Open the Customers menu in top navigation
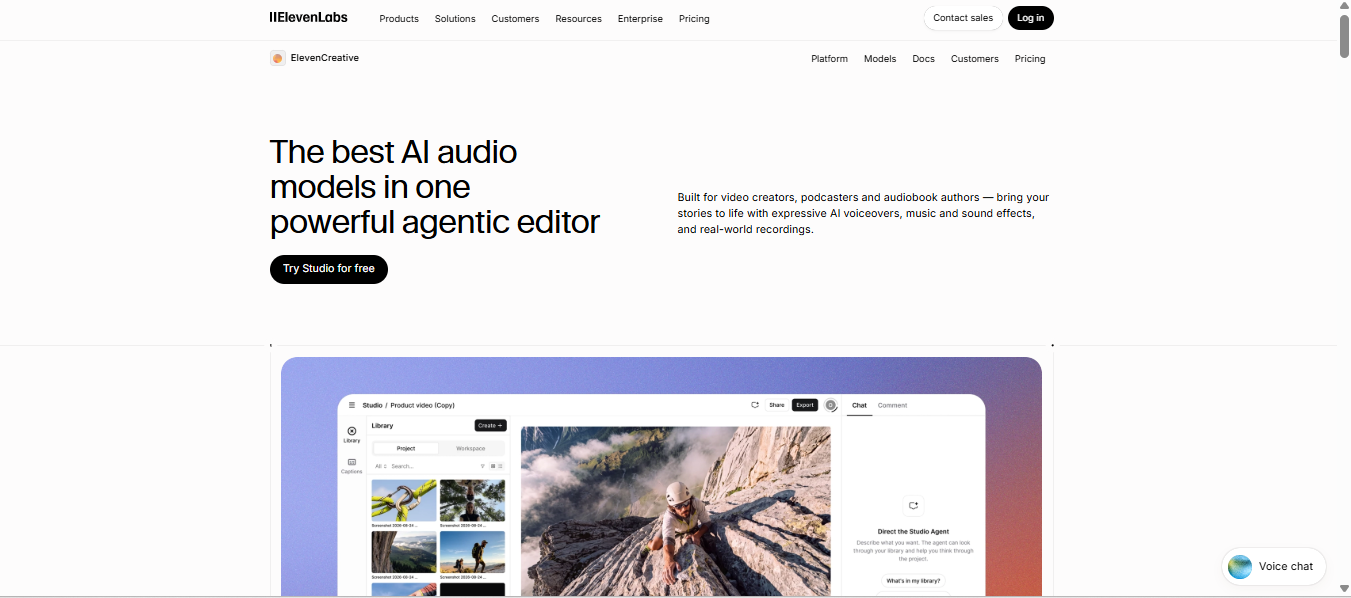This screenshot has height=598, width=1351. click(x=515, y=18)
